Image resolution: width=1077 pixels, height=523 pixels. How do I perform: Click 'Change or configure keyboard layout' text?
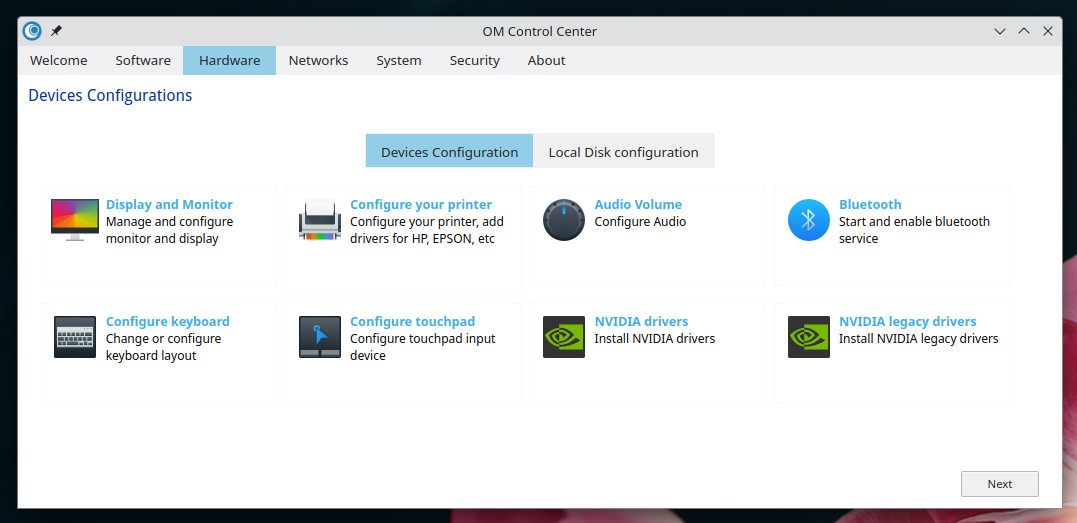(x=163, y=347)
